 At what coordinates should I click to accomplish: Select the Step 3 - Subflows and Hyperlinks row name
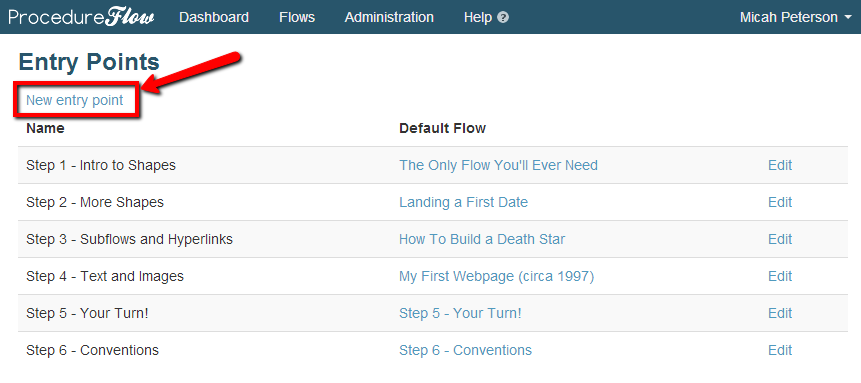tap(130, 240)
